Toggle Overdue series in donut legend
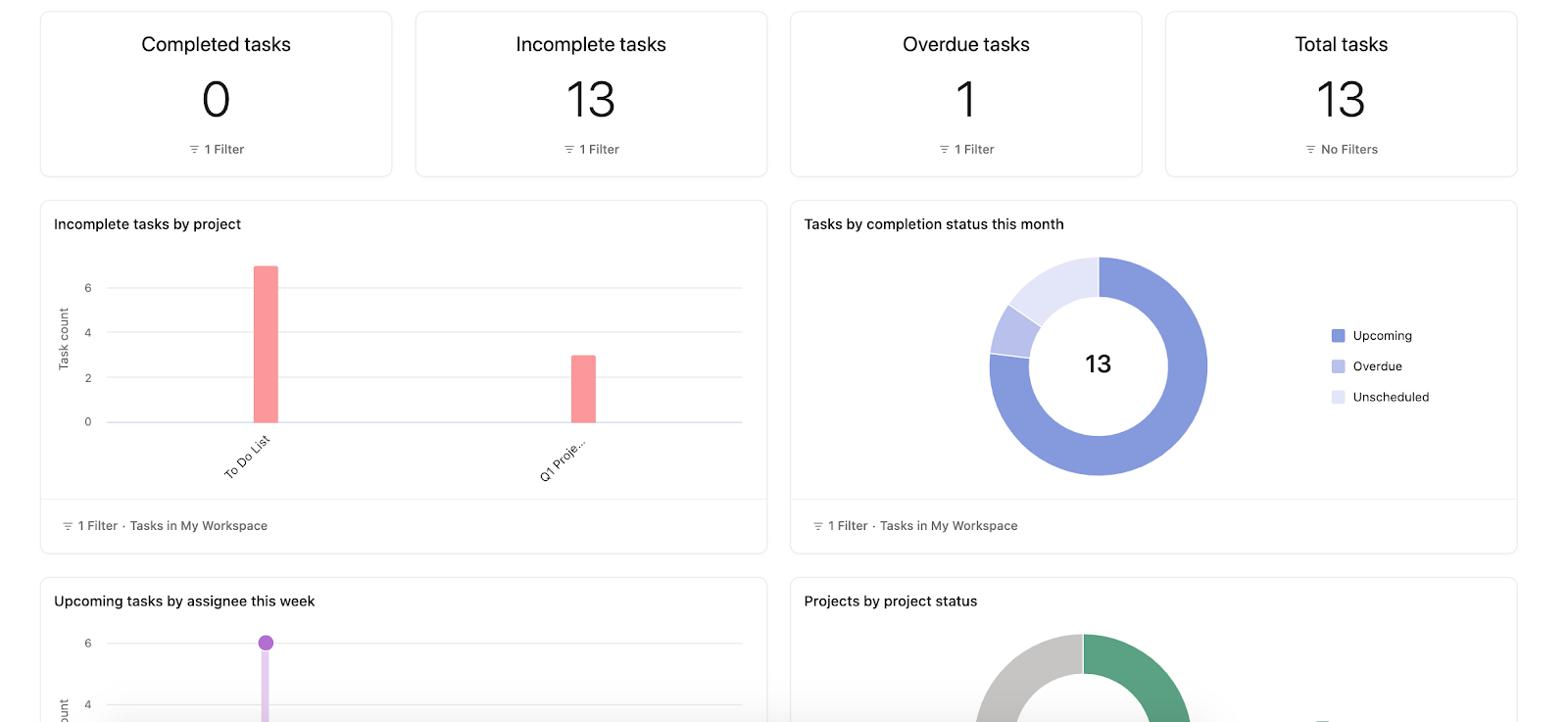1568x722 pixels. pos(1367,366)
